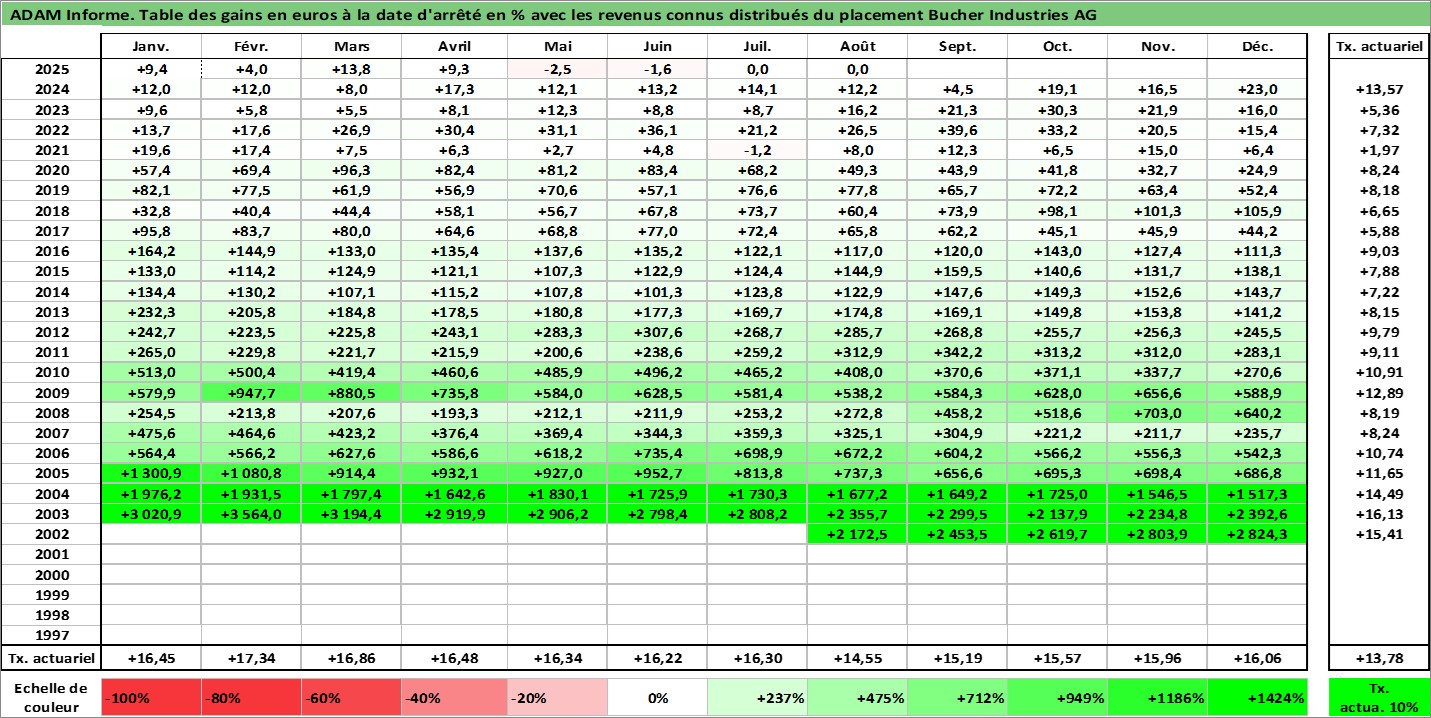Click the Déc. column header
Image resolution: width=1431 pixels, height=718 pixels.
1257,47
